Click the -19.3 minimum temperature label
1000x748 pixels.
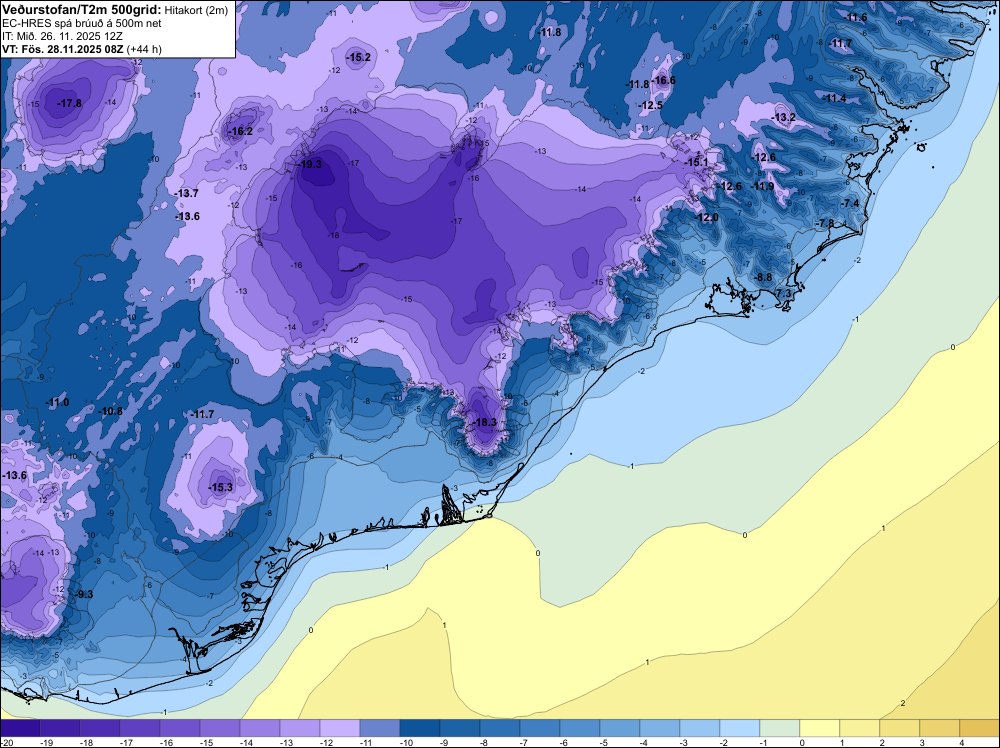[311, 164]
